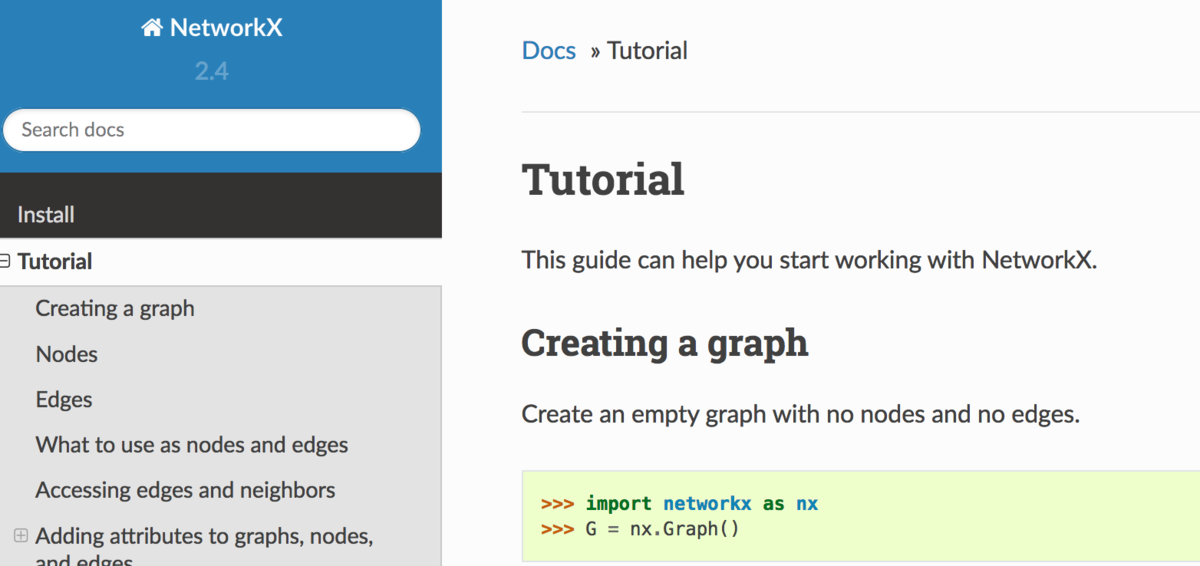Open the NetworkX home title link
The width and height of the screenshot is (1200, 566).
pos(212,28)
